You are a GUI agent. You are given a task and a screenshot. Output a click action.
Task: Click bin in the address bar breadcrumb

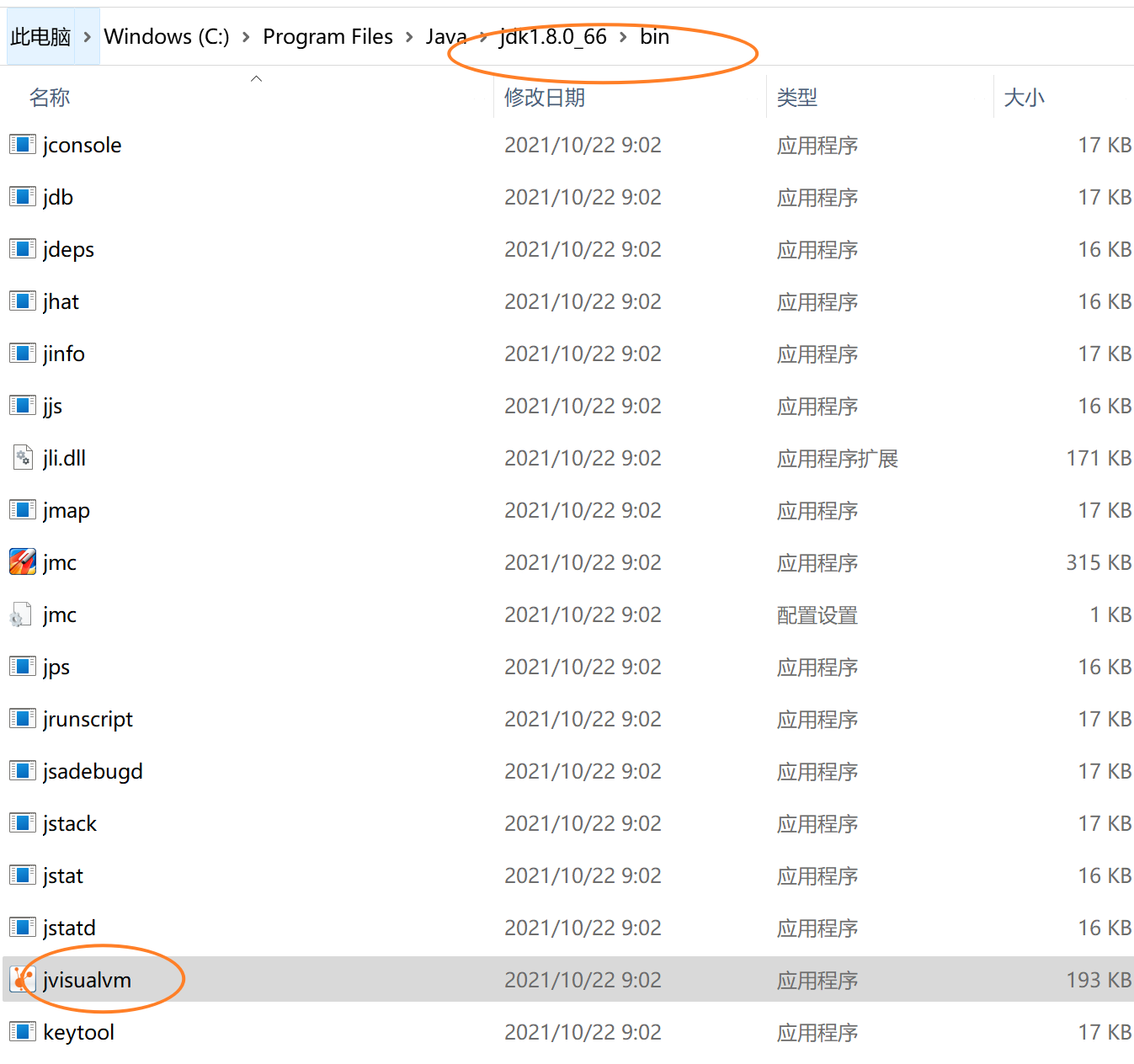tap(654, 37)
